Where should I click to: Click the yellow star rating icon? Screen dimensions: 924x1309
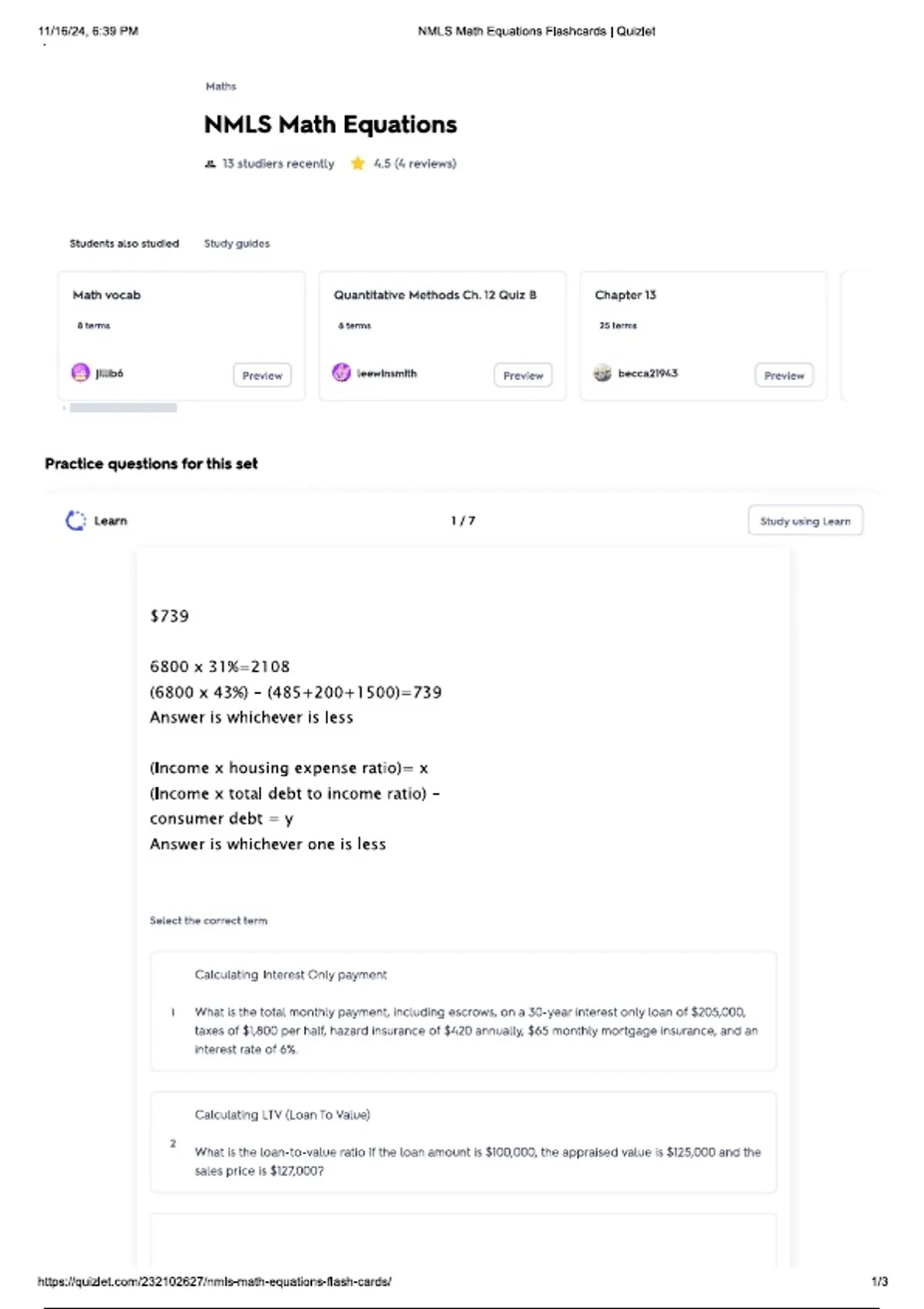click(358, 163)
